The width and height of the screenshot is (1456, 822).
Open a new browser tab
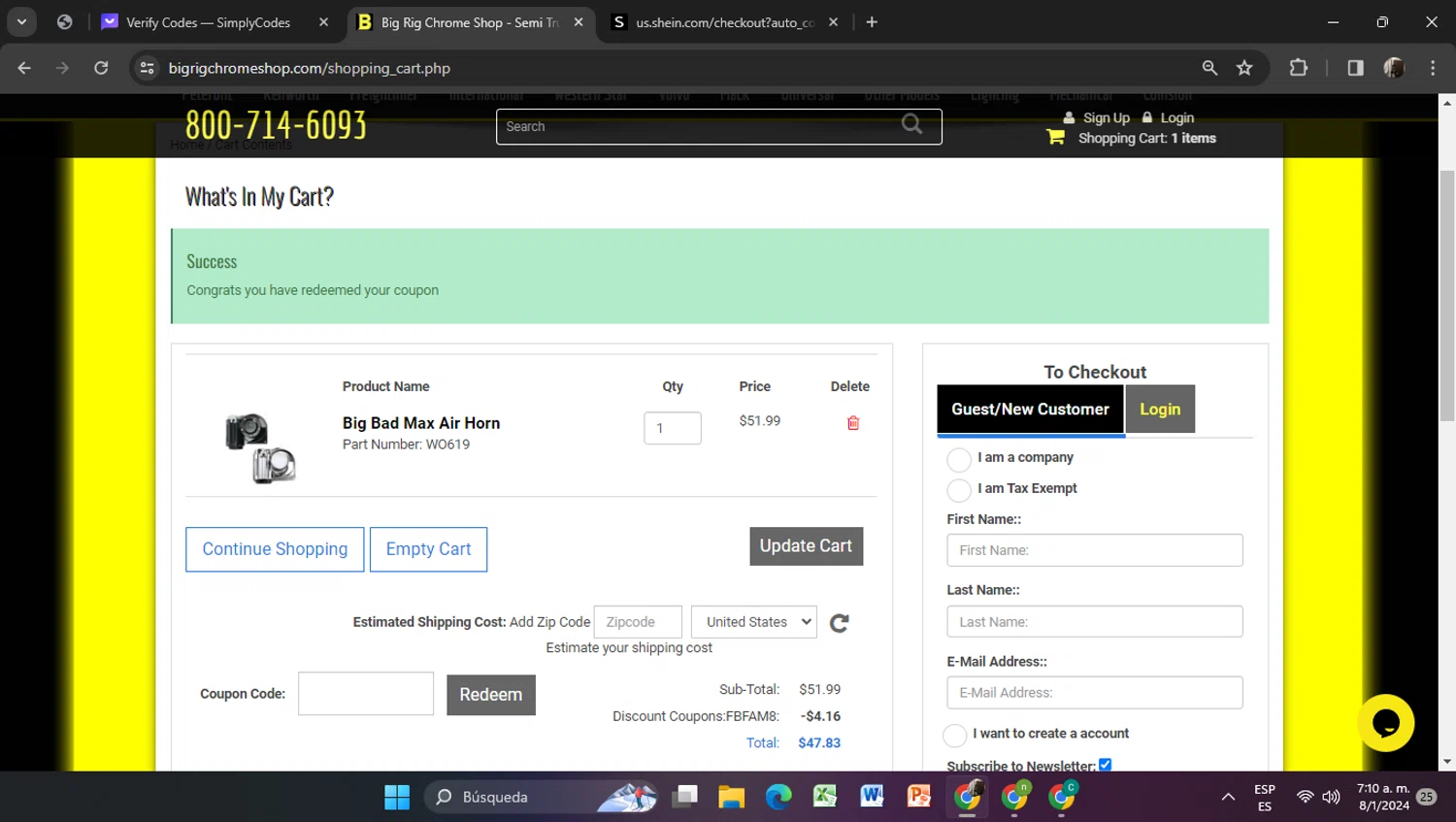coord(872,22)
